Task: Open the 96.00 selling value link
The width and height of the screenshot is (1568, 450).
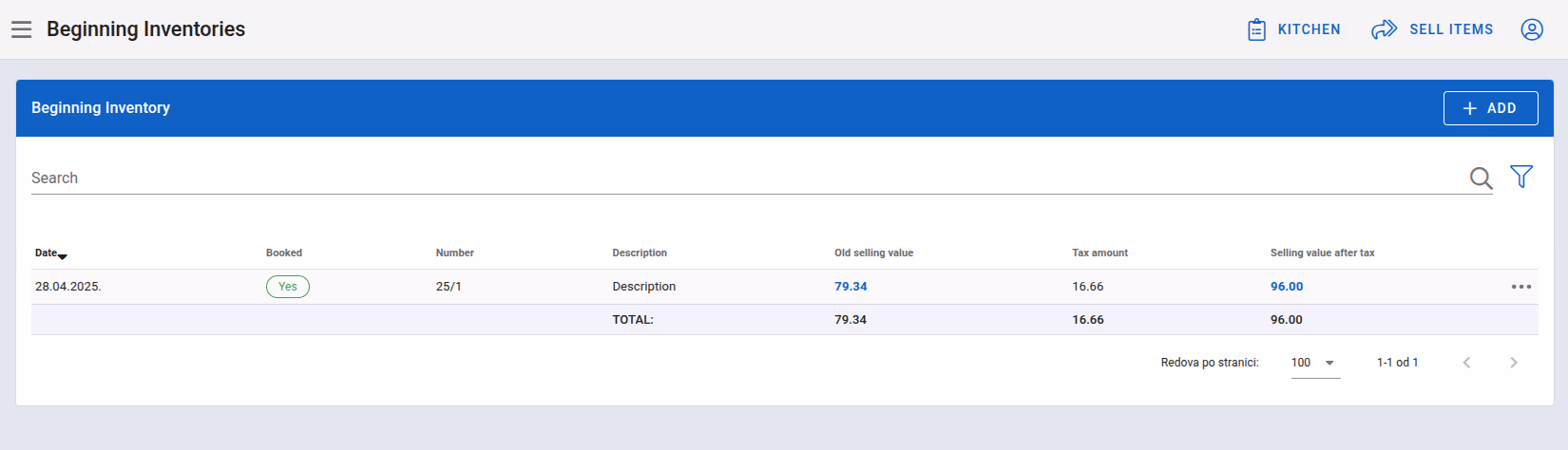Action: coord(1287,287)
